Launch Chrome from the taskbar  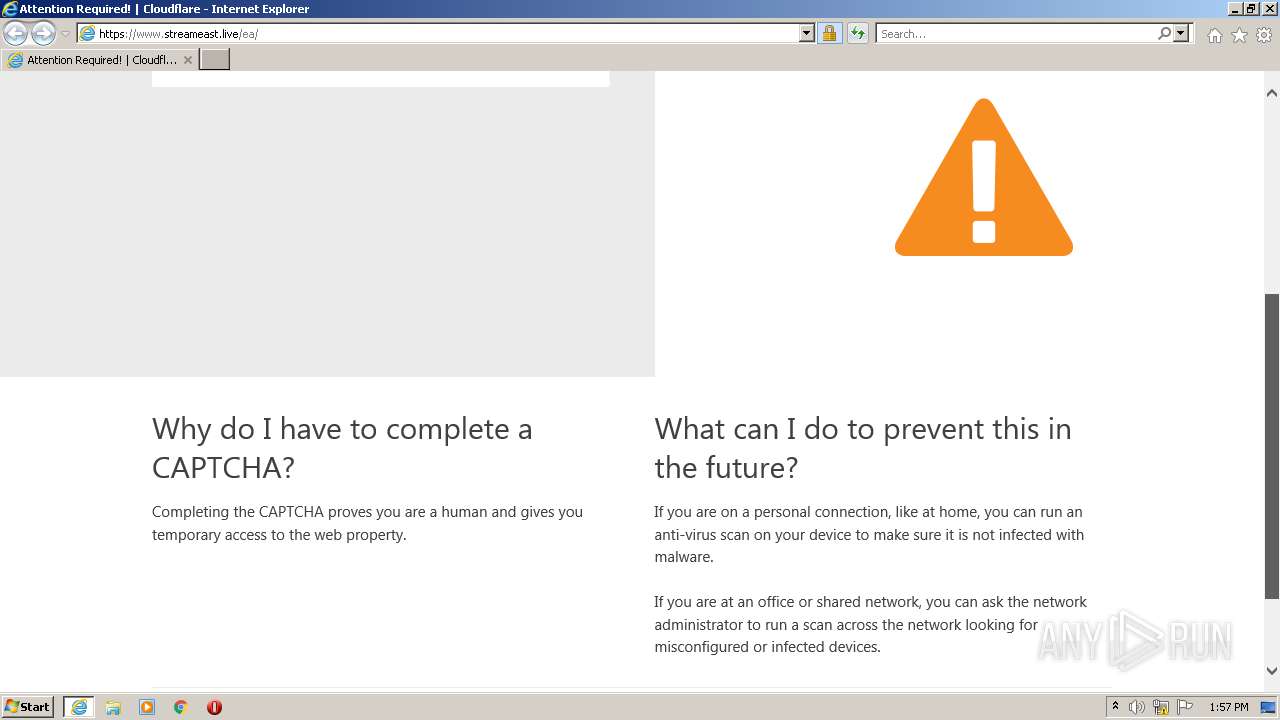pos(181,707)
